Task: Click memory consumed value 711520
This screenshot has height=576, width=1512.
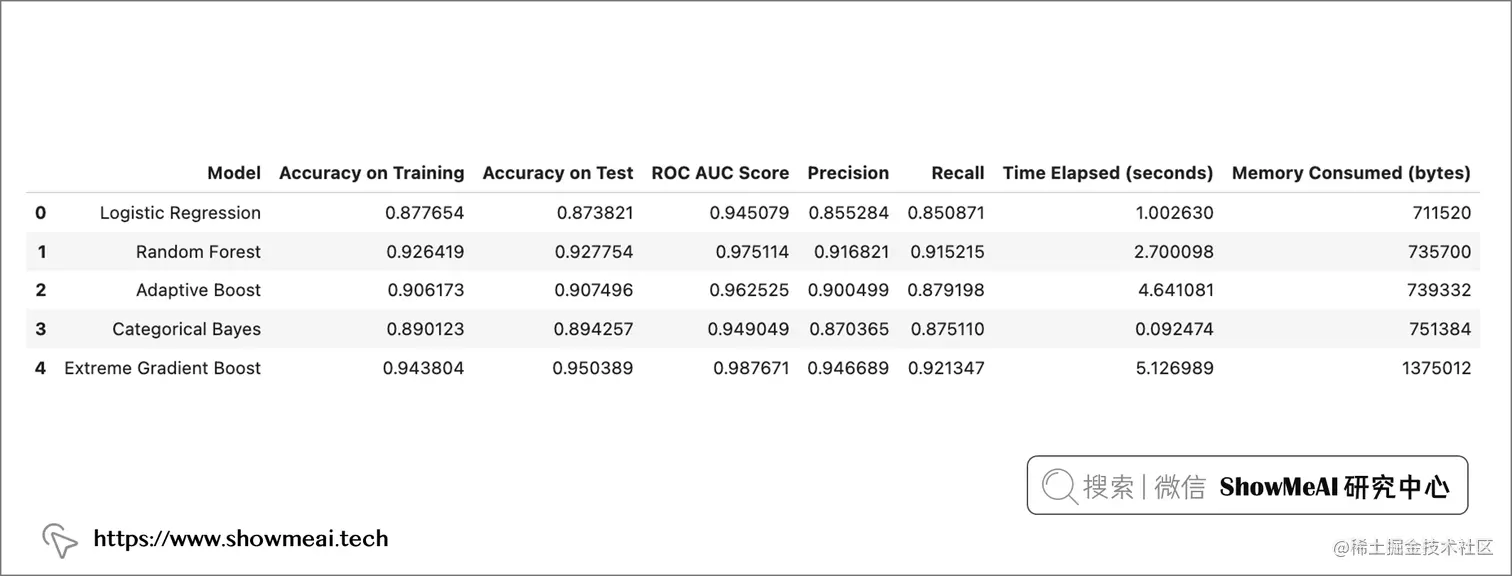Action: point(1443,213)
